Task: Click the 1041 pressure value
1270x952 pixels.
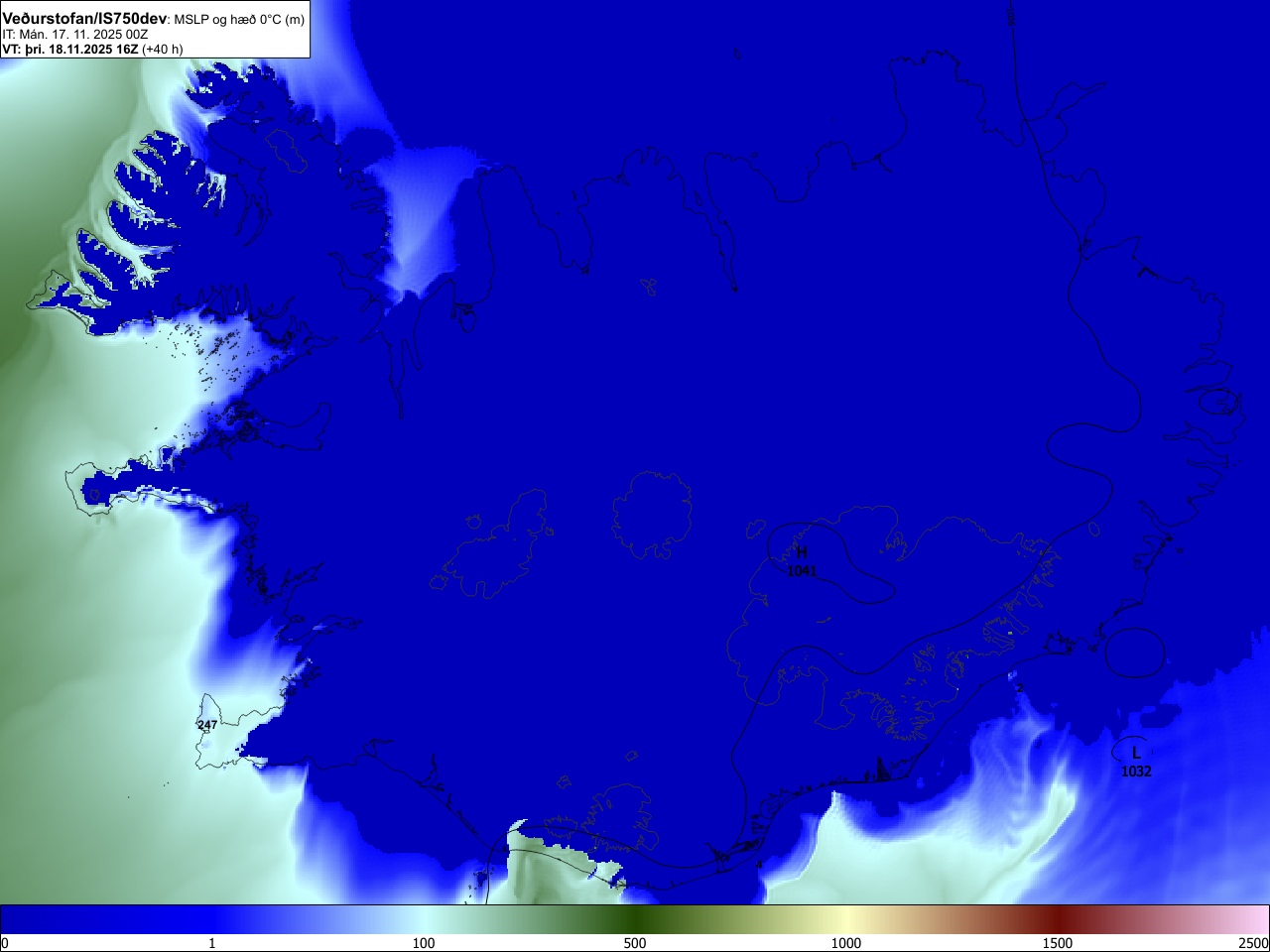Action: (802, 571)
